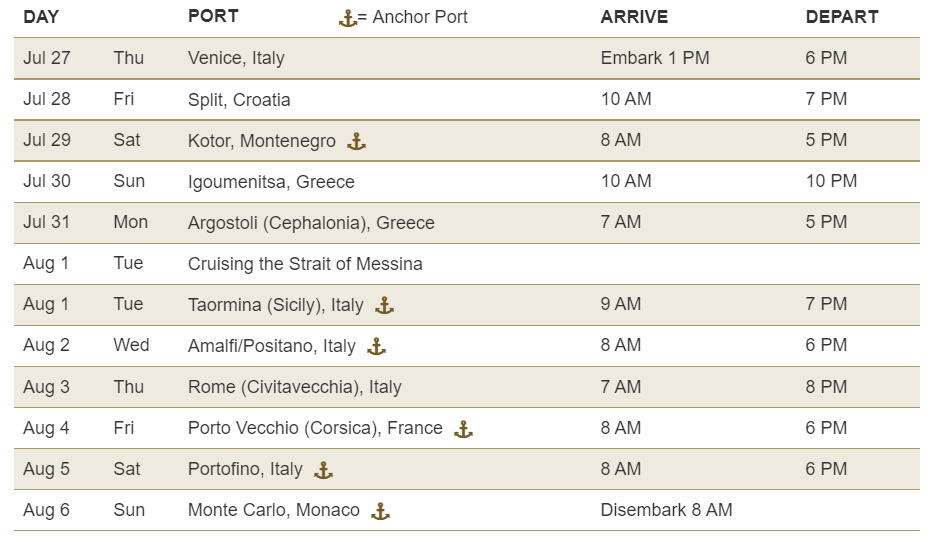939x542 pixels.
Task: Click the anchor icon next to Taormina (Sicily)
Action: click(x=384, y=306)
